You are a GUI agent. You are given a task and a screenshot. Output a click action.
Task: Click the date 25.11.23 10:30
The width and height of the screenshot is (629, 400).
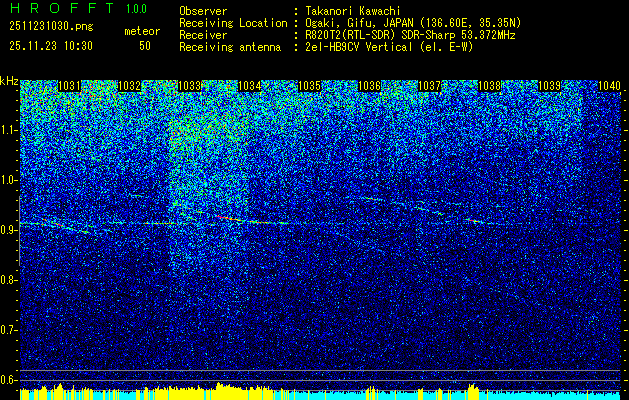click(x=51, y=46)
